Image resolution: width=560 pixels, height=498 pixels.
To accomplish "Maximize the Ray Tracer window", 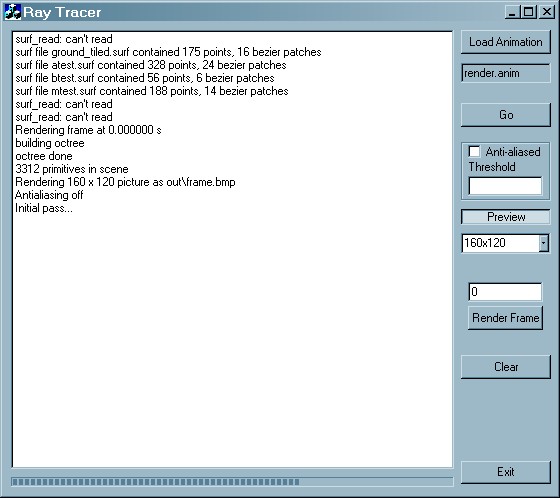I will pyautogui.click(x=529, y=12).
